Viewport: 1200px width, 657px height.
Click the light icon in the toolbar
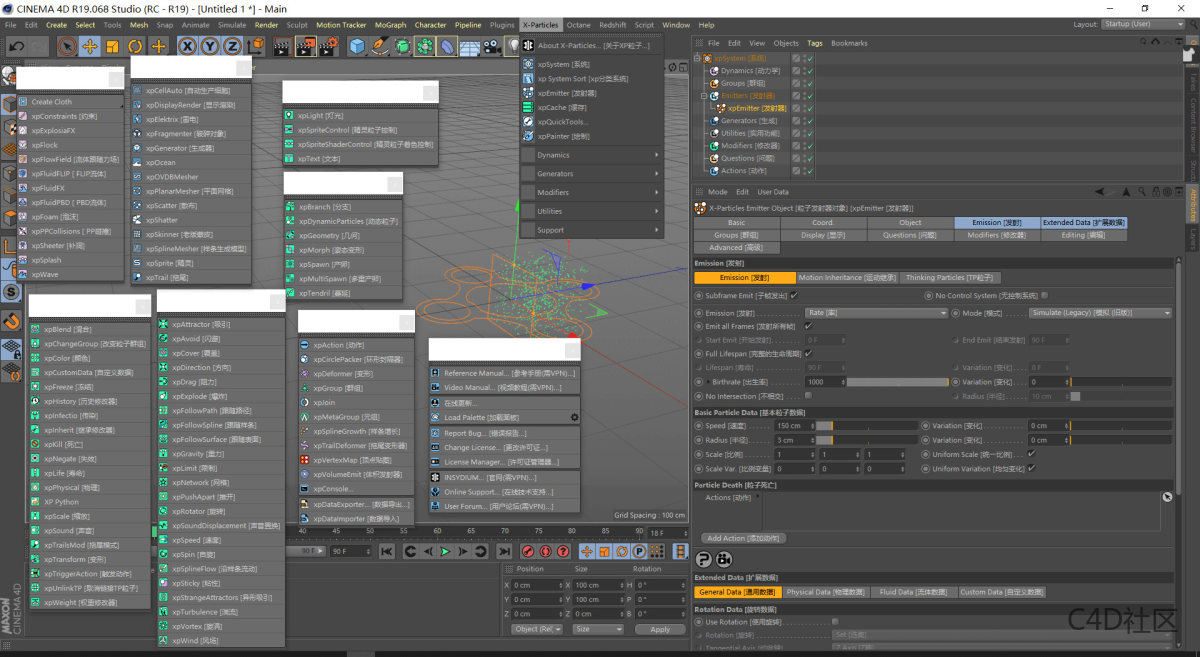[x=515, y=47]
